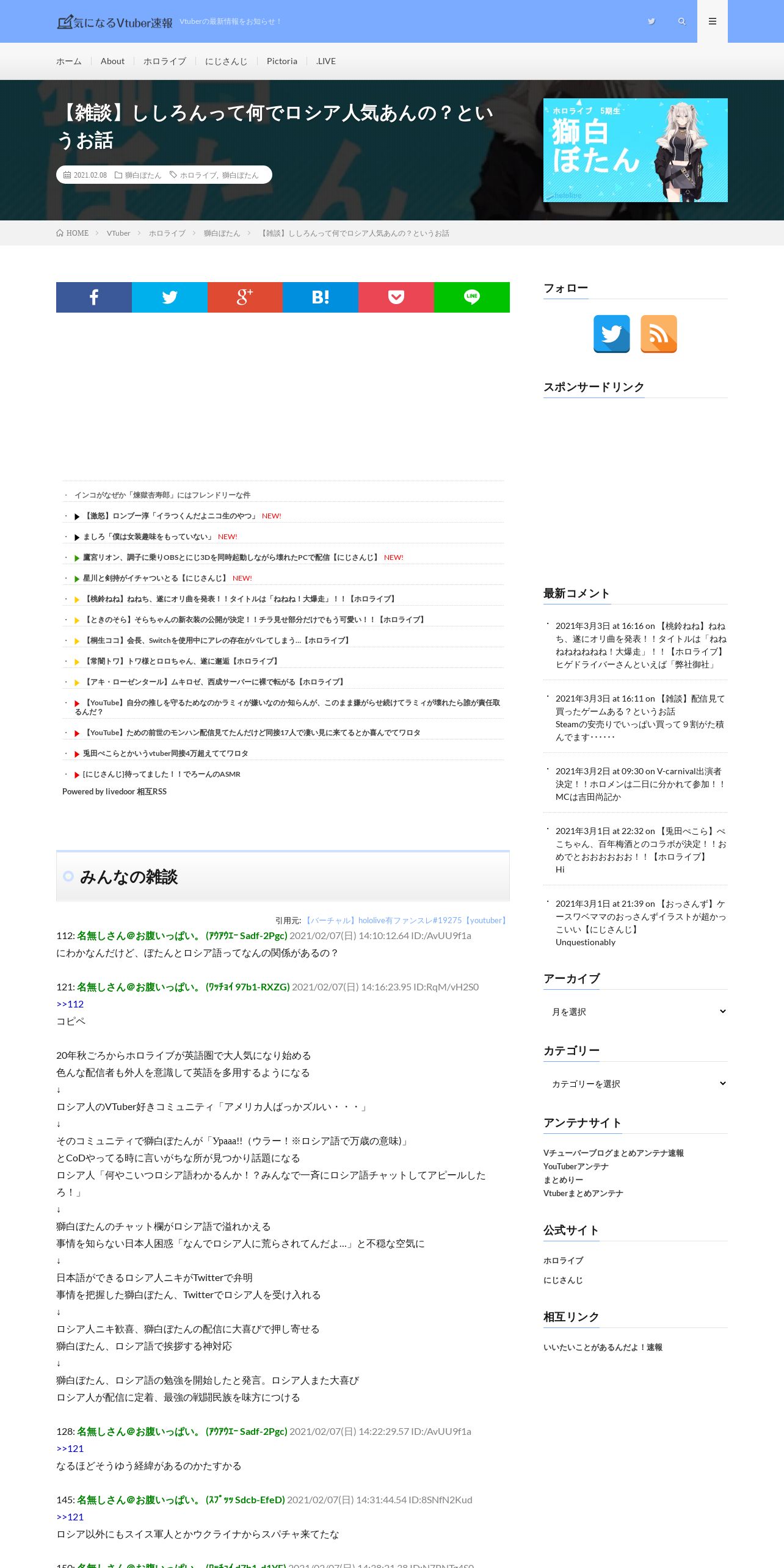Viewport: 784px width, 1568px height.
Task: Open the hamburger menu in the header
Action: [713, 21]
